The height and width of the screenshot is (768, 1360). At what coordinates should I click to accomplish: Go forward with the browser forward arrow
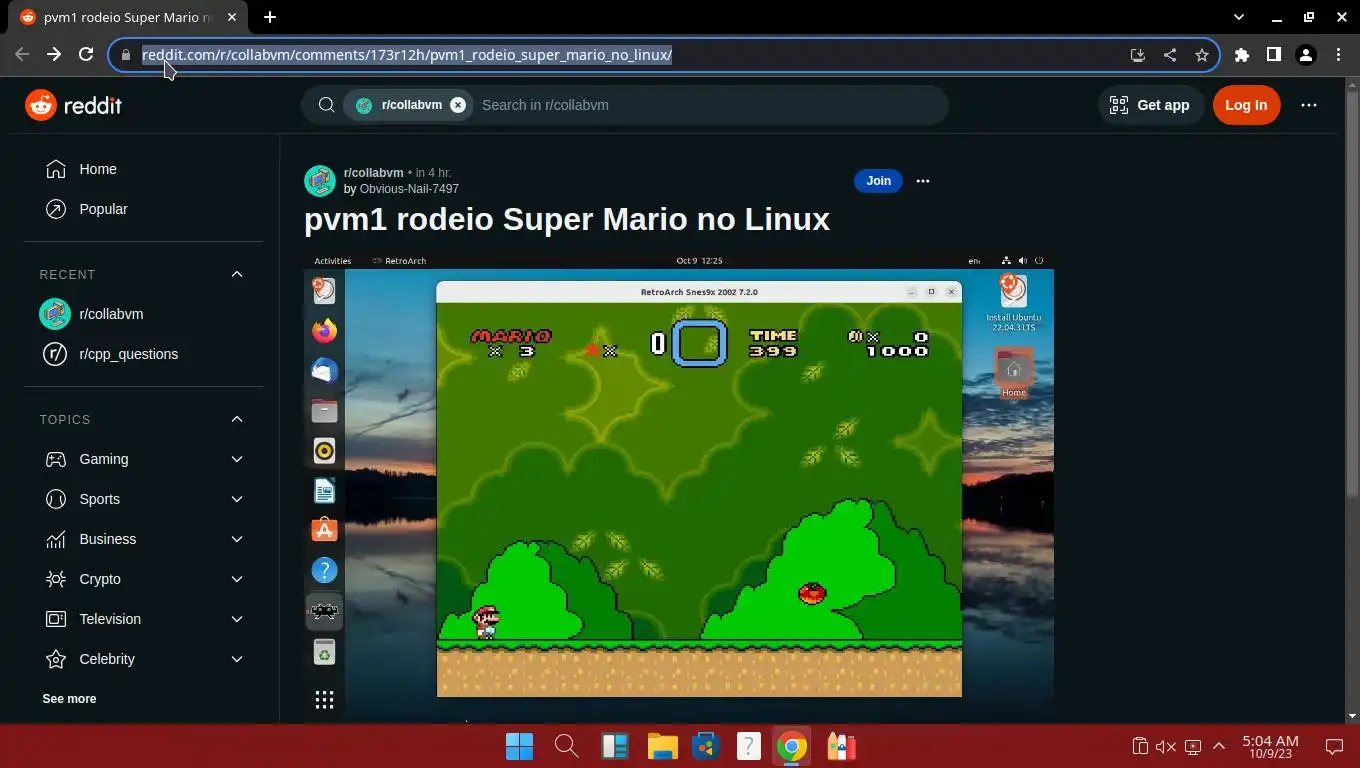coord(54,55)
